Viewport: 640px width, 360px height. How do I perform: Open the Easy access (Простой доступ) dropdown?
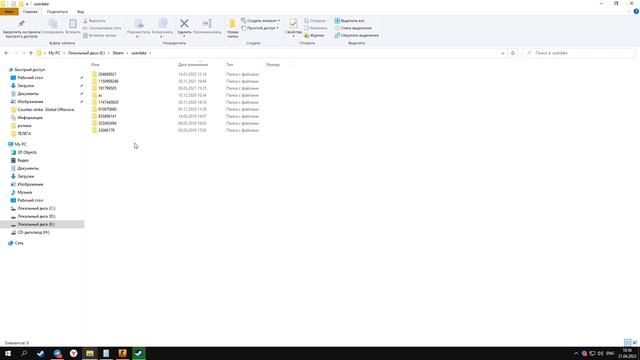point(260,28)
